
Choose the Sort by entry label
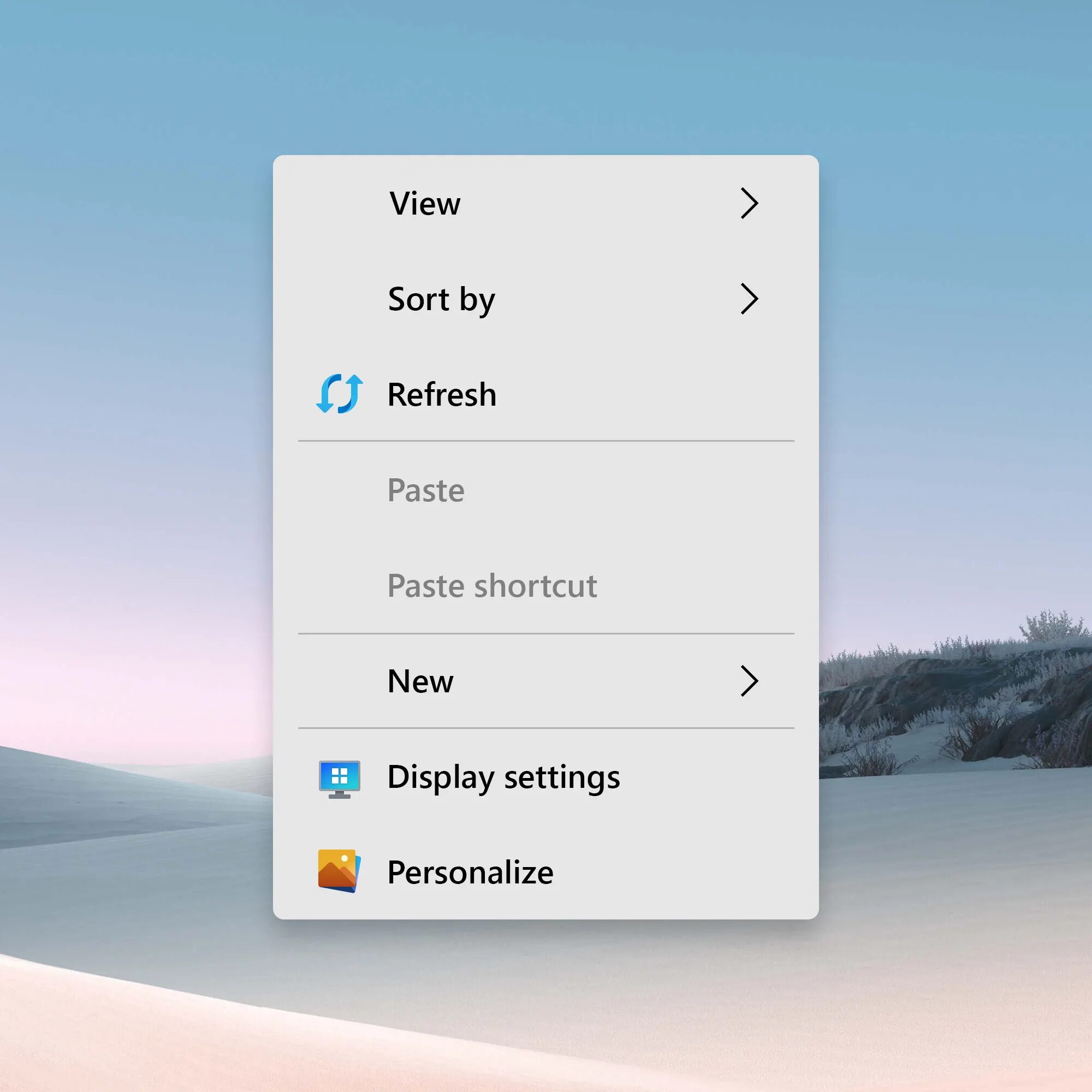coord(441,299)
